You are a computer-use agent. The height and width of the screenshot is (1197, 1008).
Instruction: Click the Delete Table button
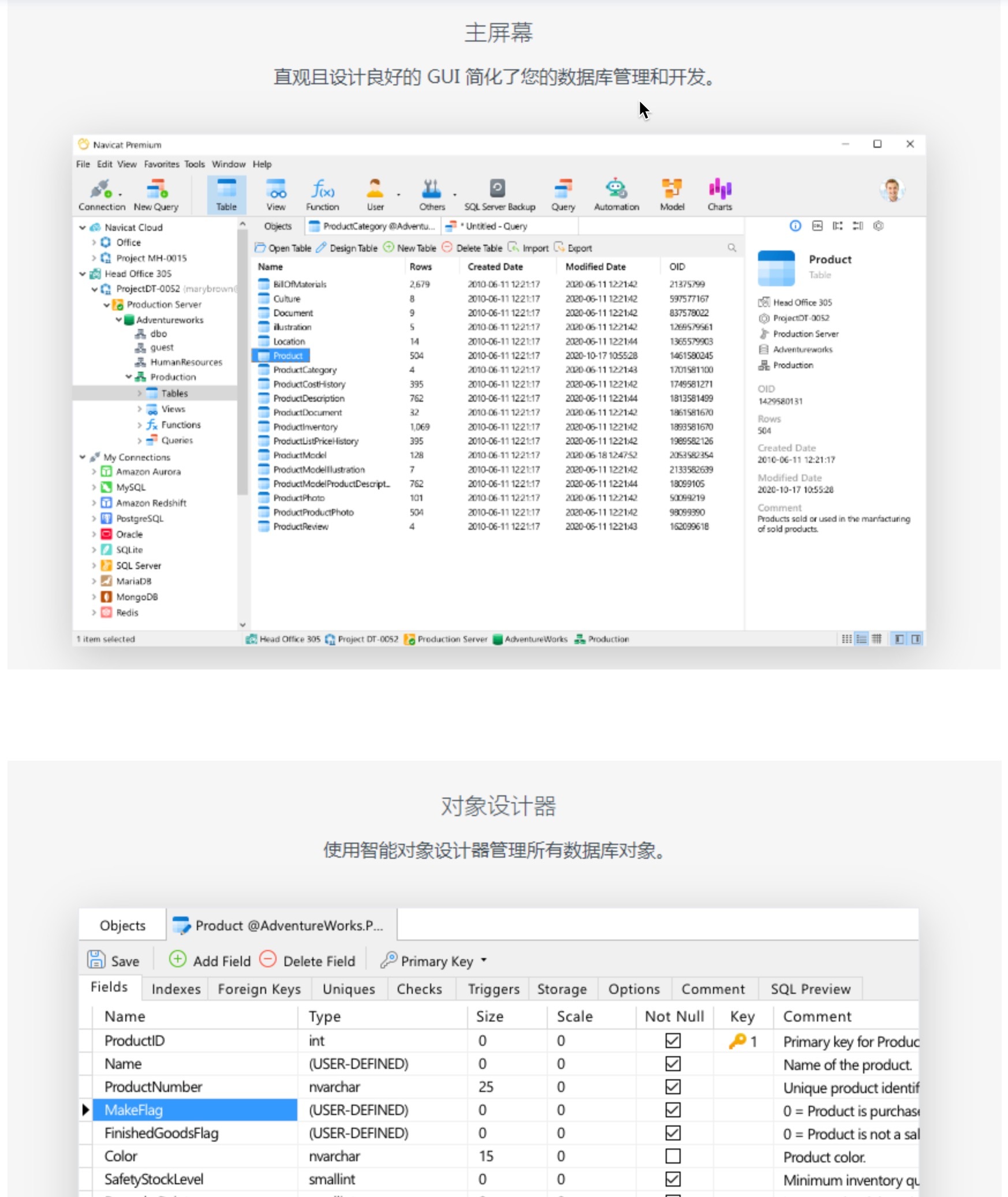click(472, 248)
